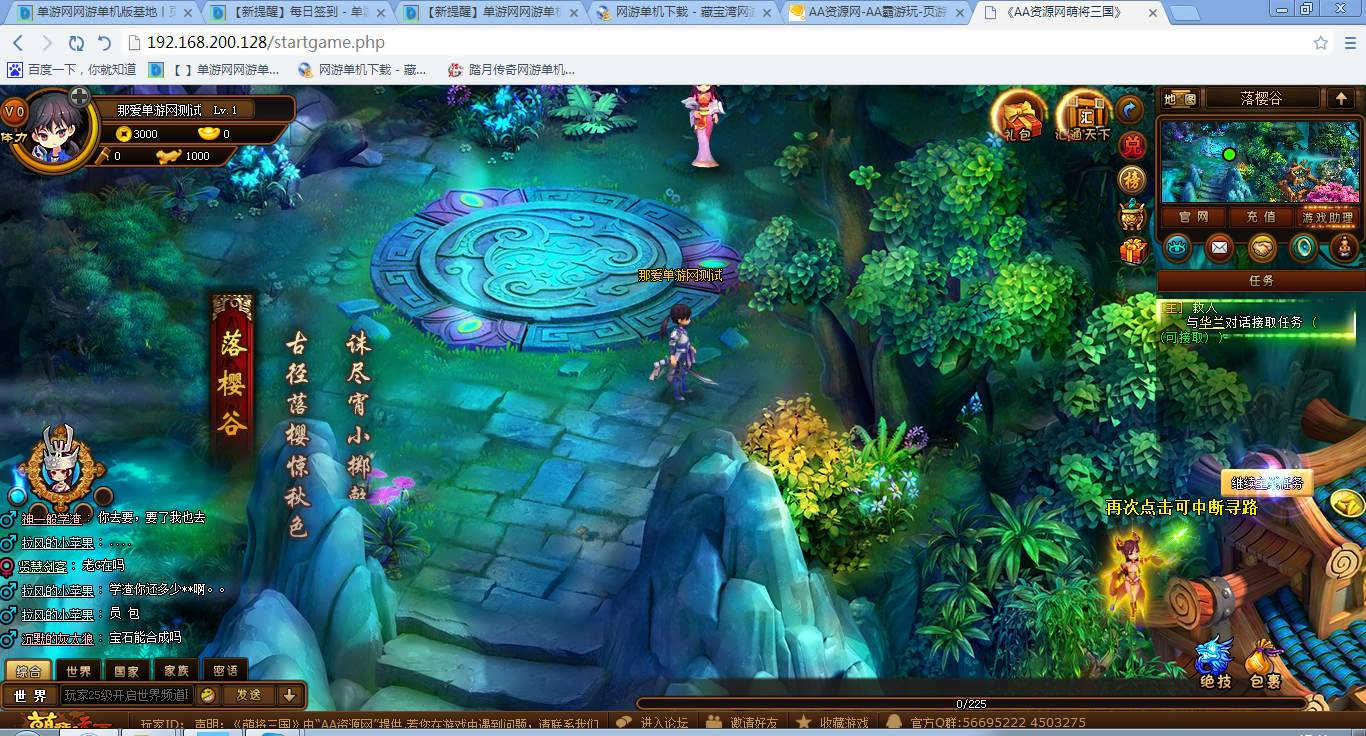Open the mail envelope icon

(1219, 247)
